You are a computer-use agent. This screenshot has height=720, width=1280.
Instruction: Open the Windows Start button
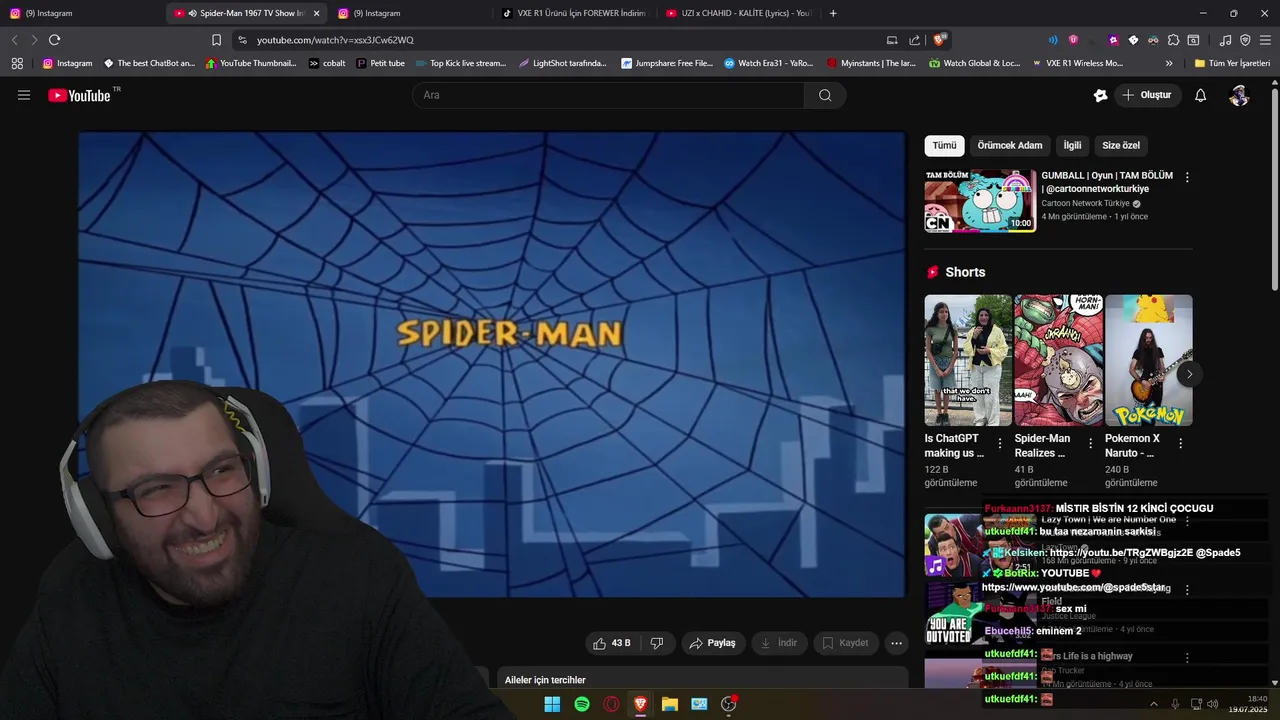552,704
